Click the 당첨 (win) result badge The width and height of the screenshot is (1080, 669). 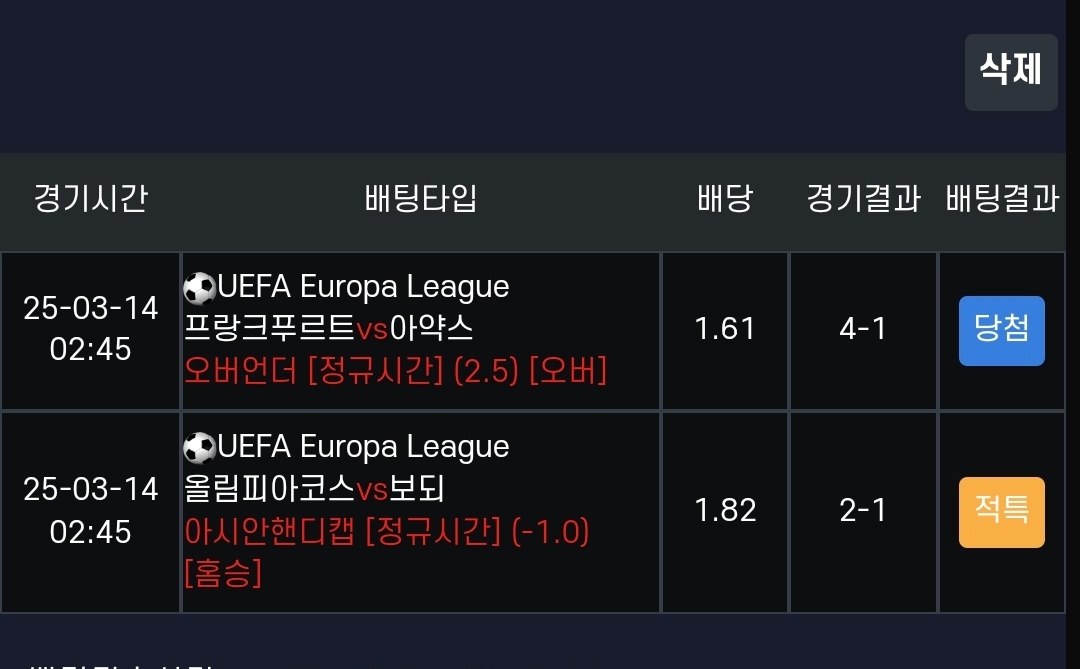1001,331
